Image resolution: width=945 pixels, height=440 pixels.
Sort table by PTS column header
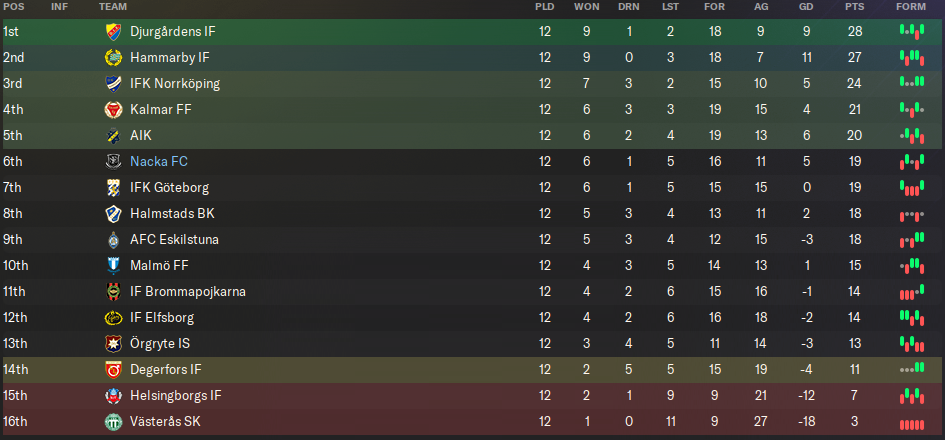tap(854, 7)
